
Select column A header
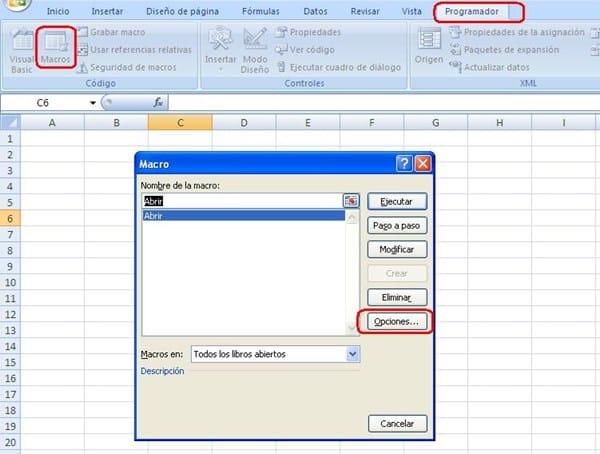[52, 123]
